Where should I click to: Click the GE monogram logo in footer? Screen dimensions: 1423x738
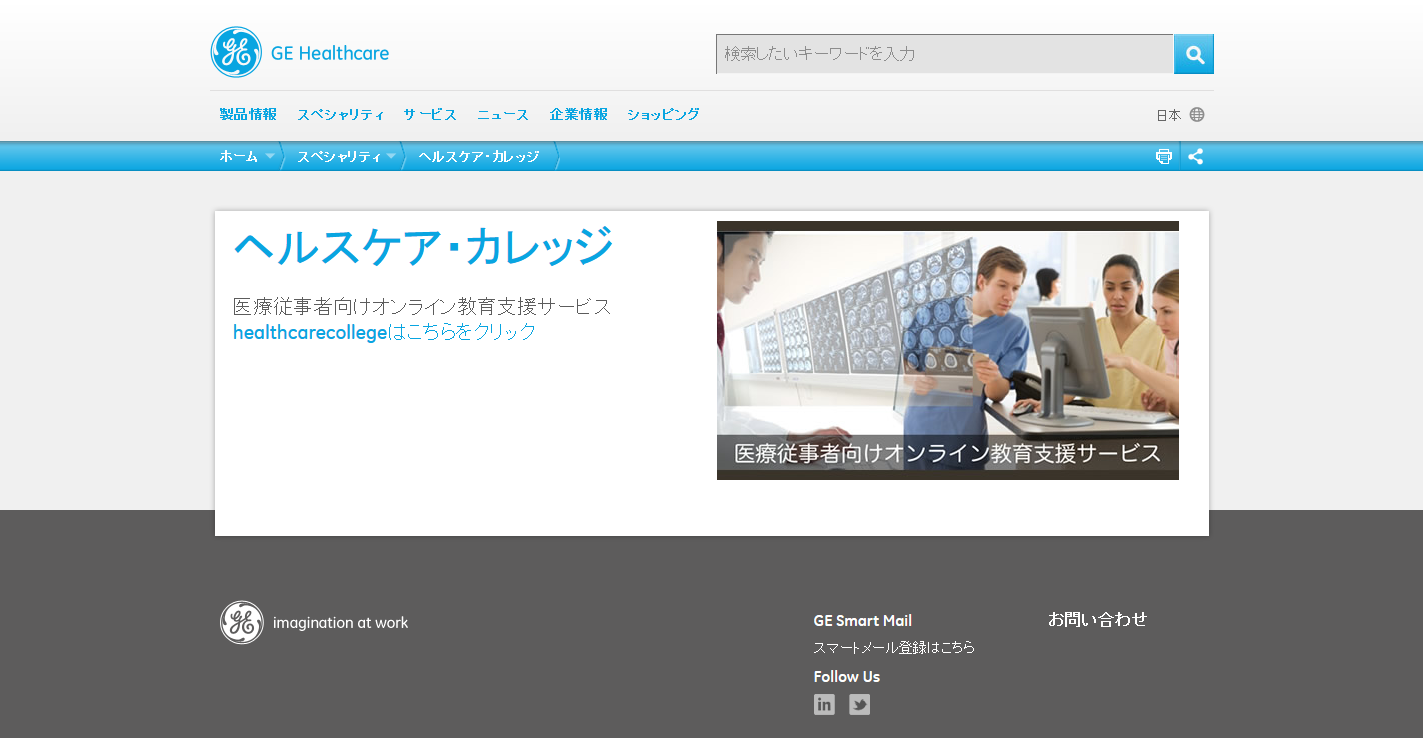tap(242, 622)
